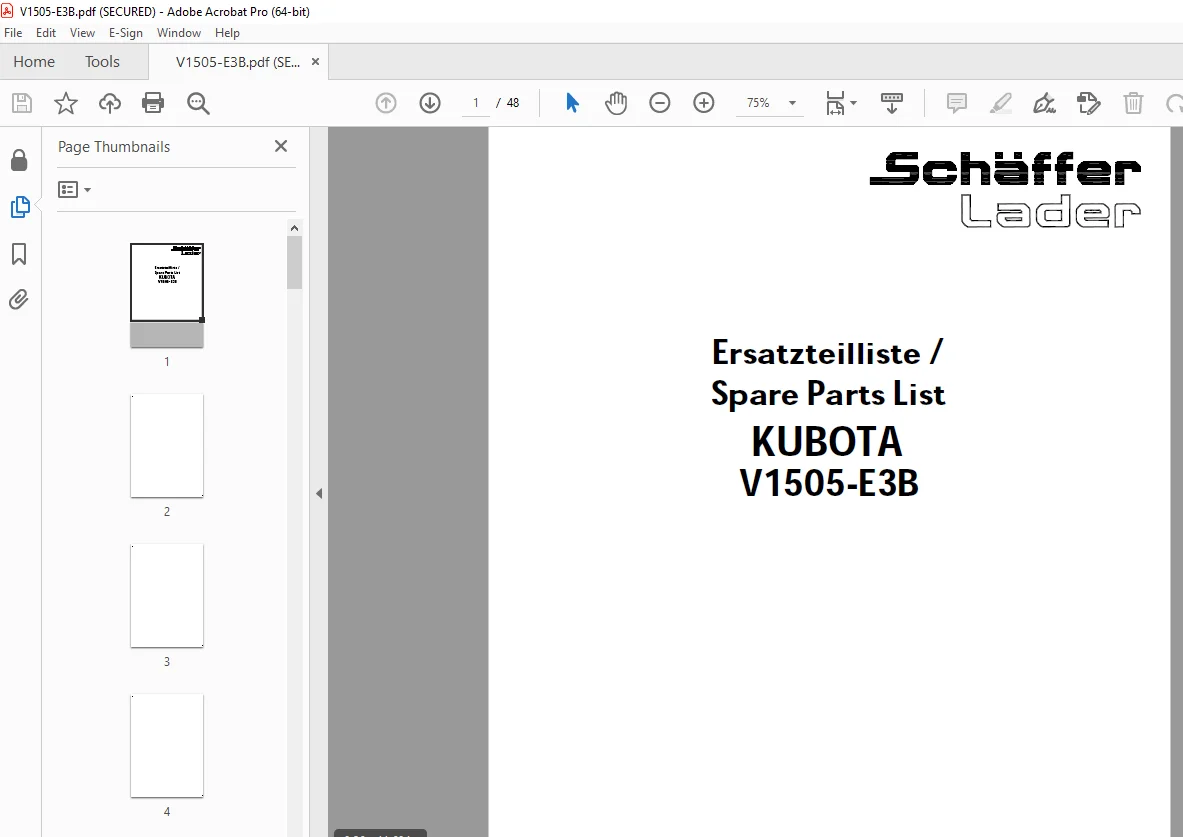Go to previous page arrow
Viewport: 1183px width, 837px height.
[x=386, y=103]
